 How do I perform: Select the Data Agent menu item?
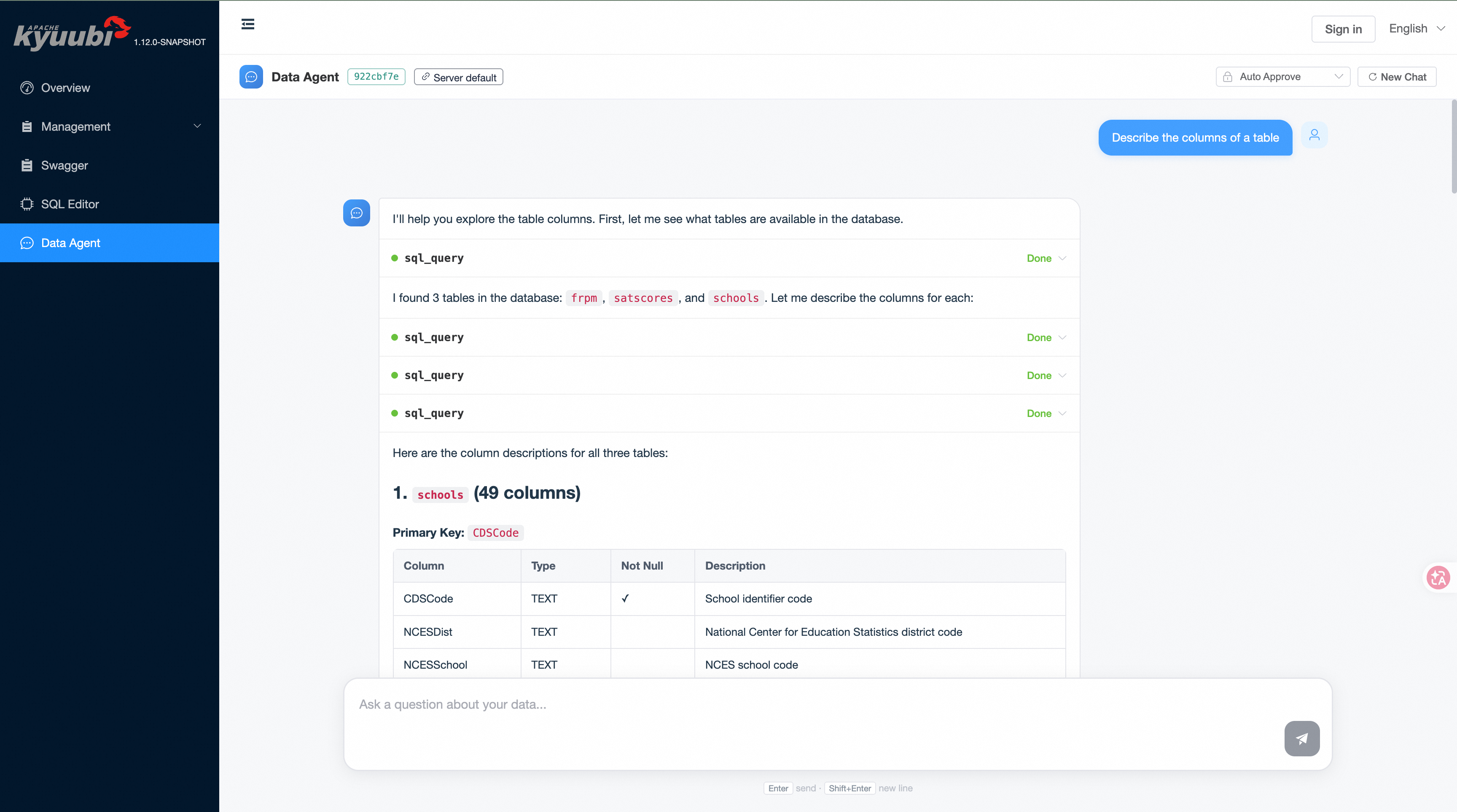click(x=110, y=242)
